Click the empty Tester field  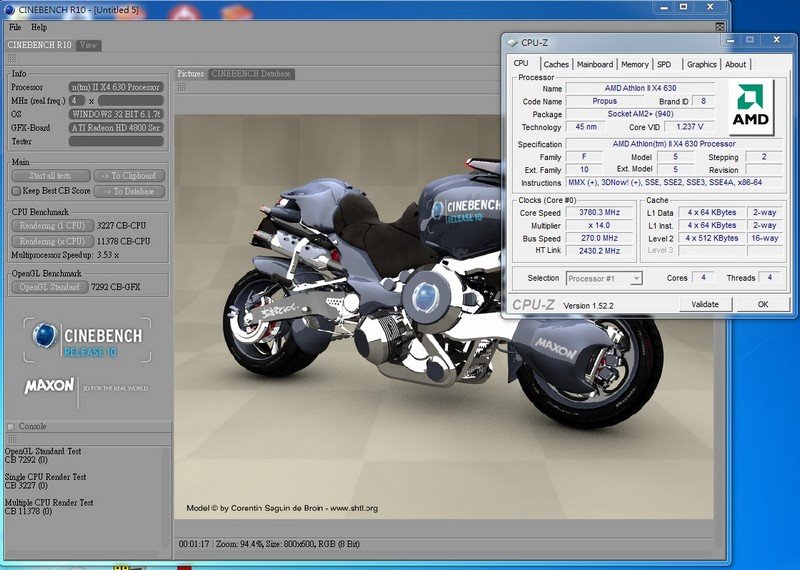pos(116,141)
